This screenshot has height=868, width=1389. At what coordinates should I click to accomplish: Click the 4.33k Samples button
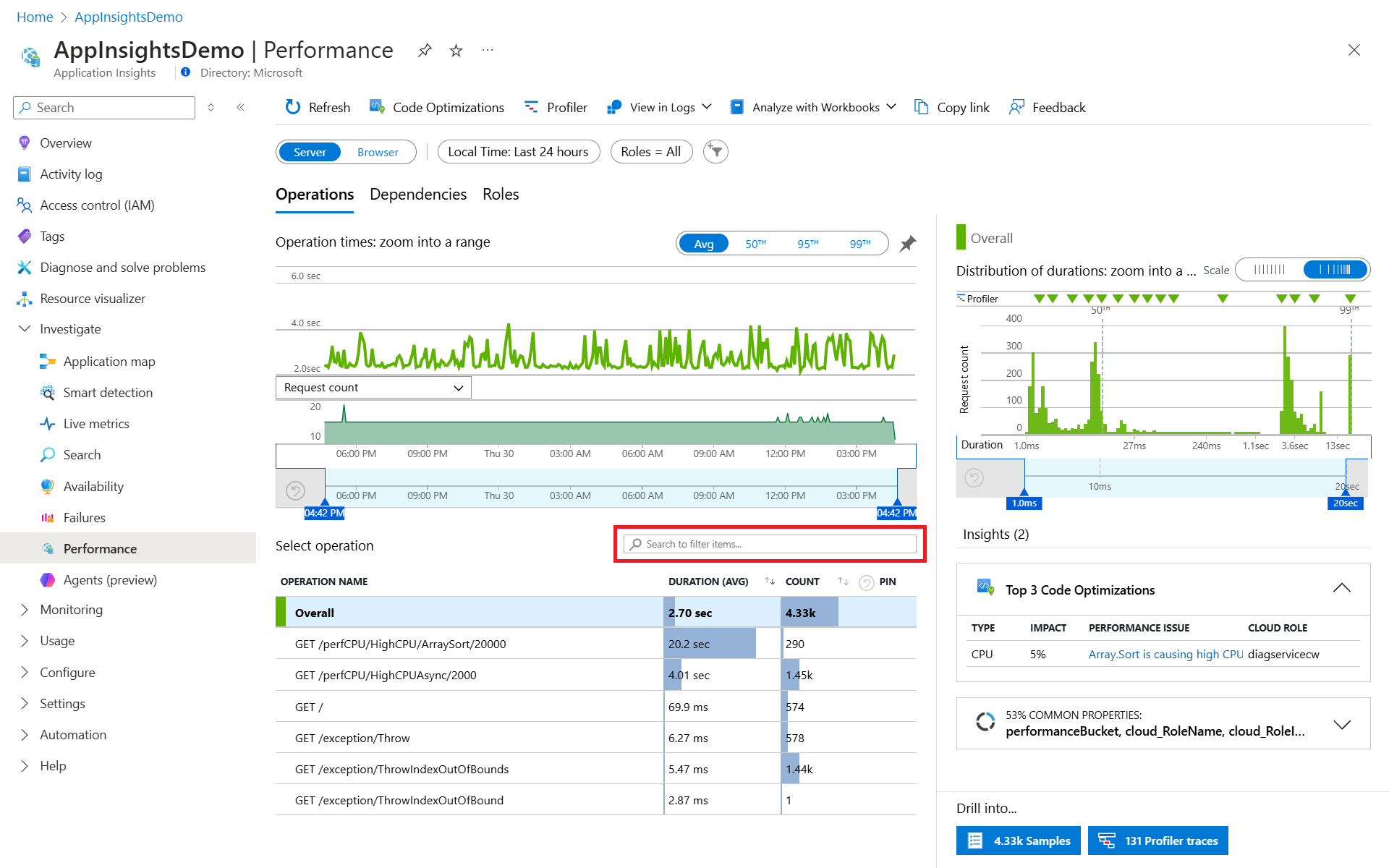pyautogui.click(x=1018, y=841)
